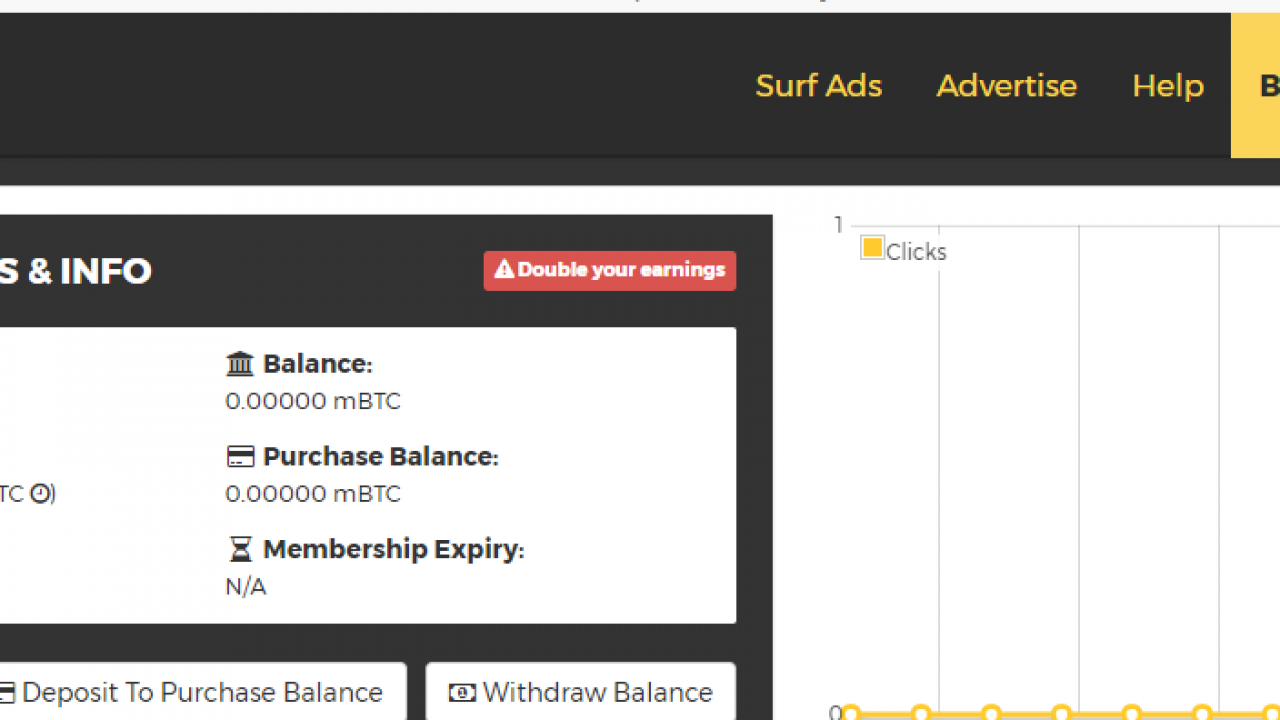The width and height of the screenshot is (1280, 720).
Task: Go to the Advertise page
Action: tap(1006, 86)
